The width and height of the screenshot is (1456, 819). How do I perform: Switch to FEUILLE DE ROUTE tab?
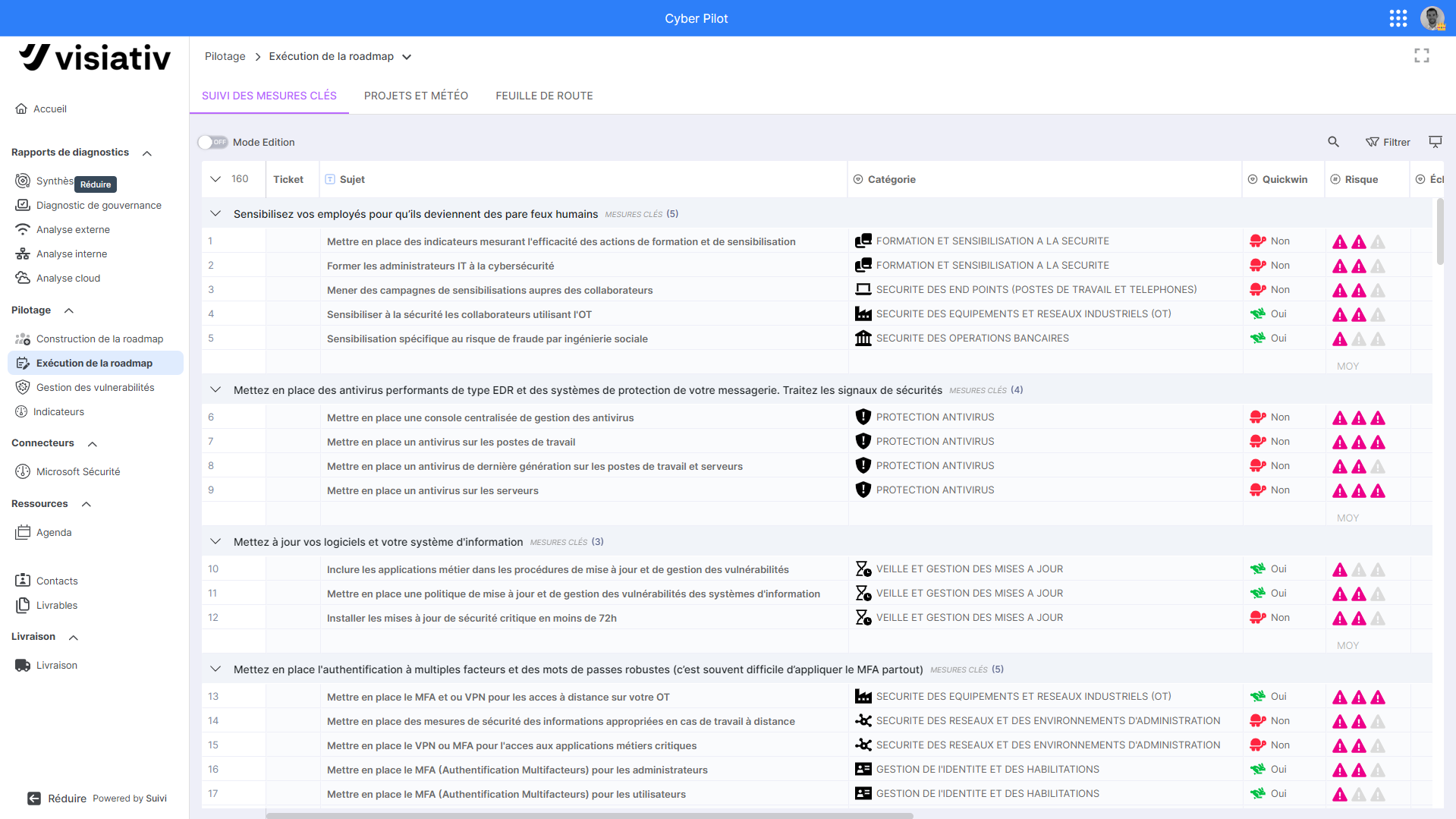point(544,96)
